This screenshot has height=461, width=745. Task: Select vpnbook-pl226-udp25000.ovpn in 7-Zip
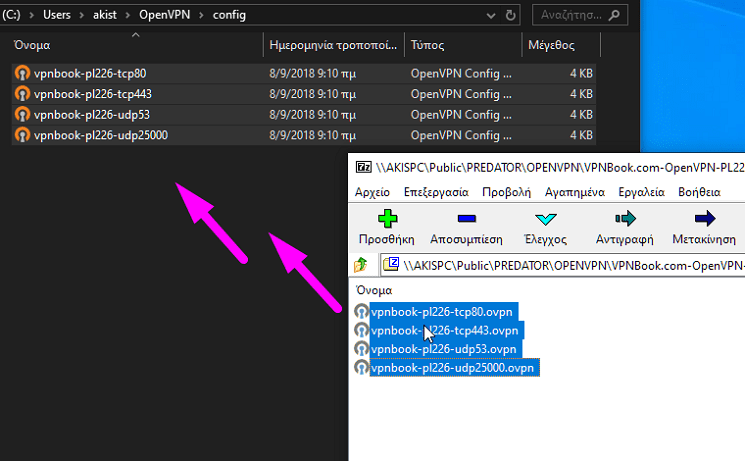pos(455,368)
